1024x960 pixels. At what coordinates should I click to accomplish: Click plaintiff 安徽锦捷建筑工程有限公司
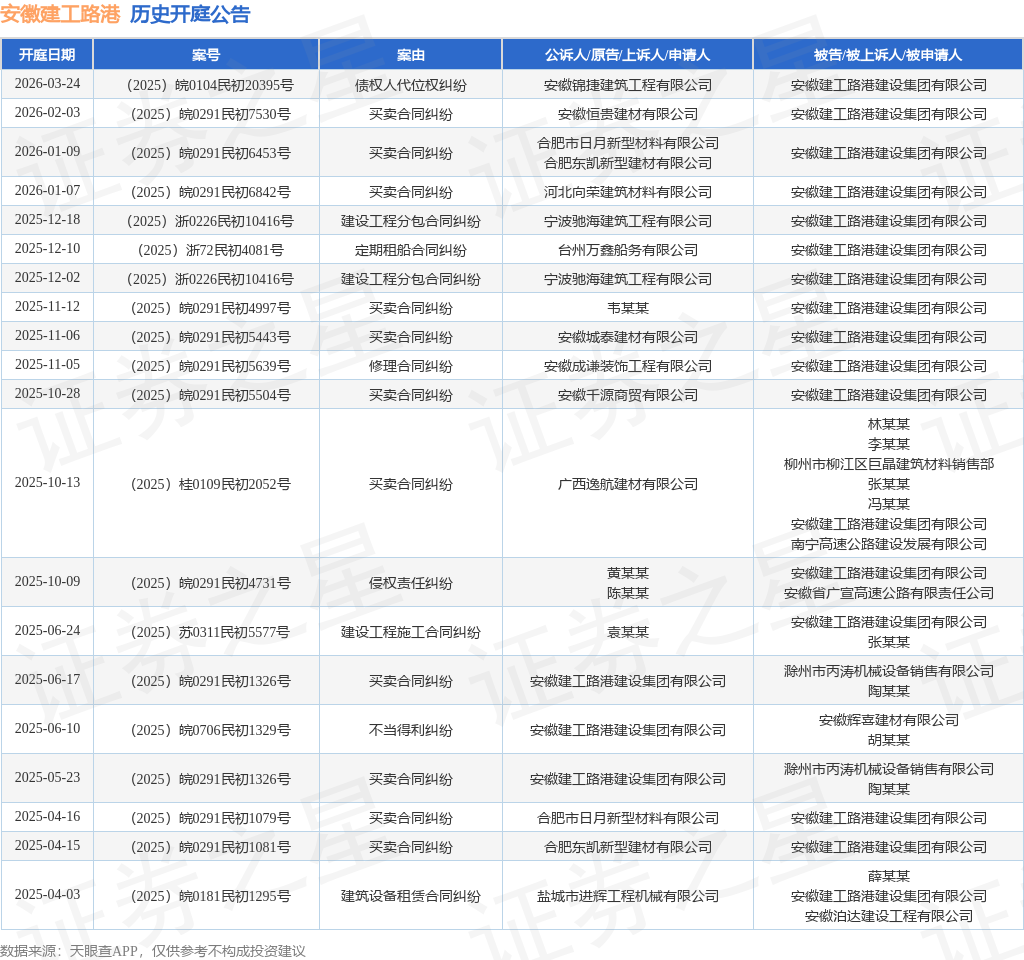pos(628,86)
